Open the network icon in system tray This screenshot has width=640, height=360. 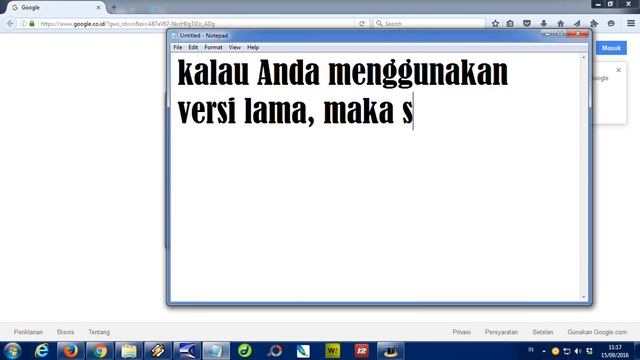(567, 351)
